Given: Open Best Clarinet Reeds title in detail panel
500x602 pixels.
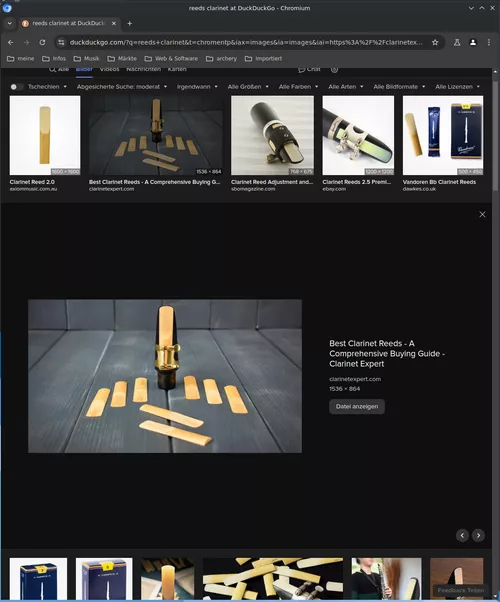Looking at the screenshot, I should coord(387,354).
